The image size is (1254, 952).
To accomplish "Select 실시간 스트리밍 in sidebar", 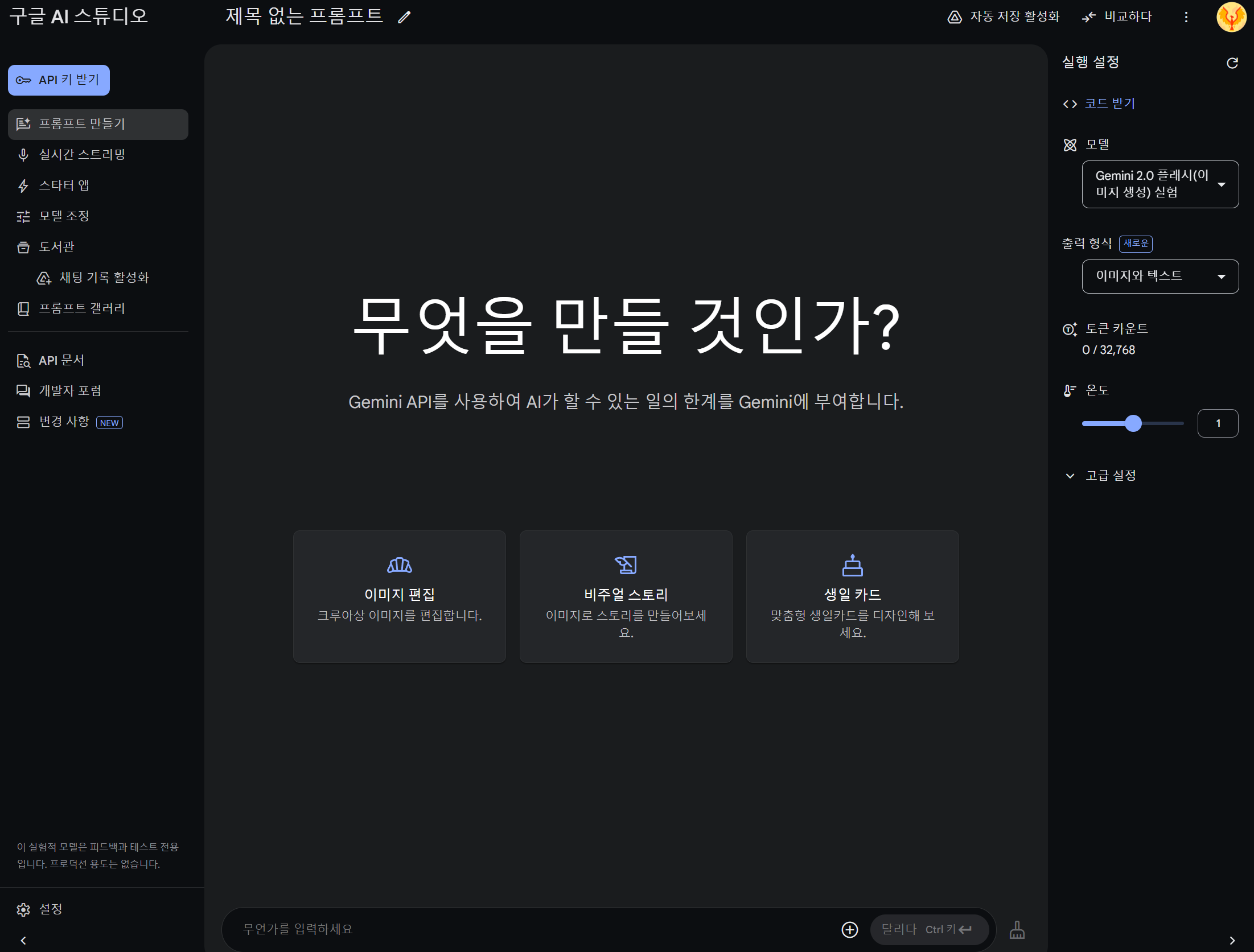I will click(x=81, y=155).
